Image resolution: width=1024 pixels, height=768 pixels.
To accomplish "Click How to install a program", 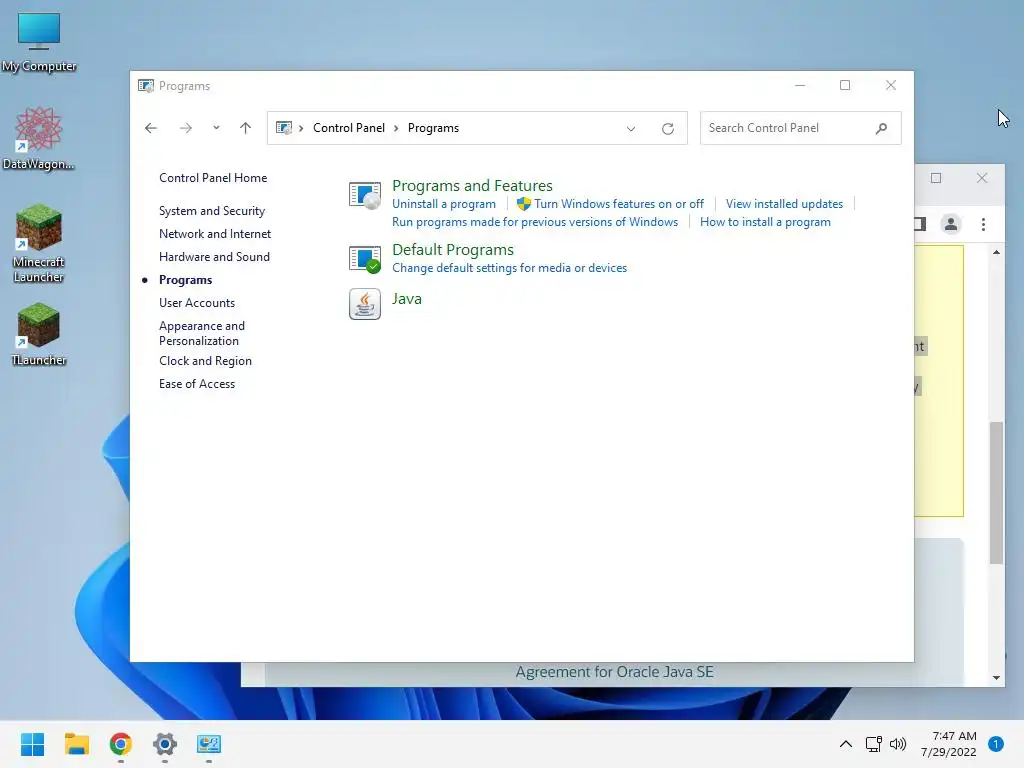I will tap(765, 222).
